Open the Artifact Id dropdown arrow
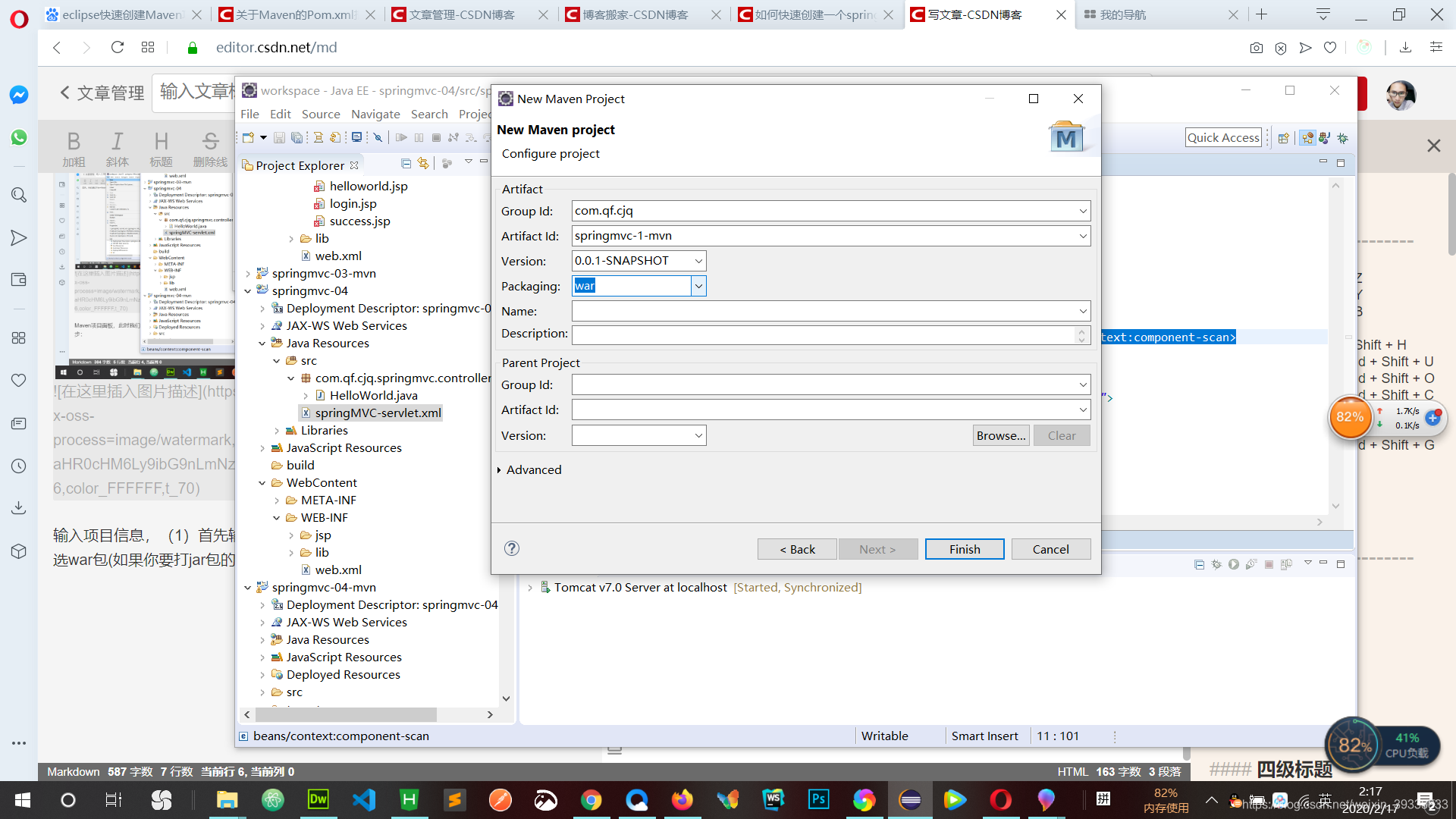Image resolution: width=1456 pixels, height=819 pixels. click(1083, 236)
